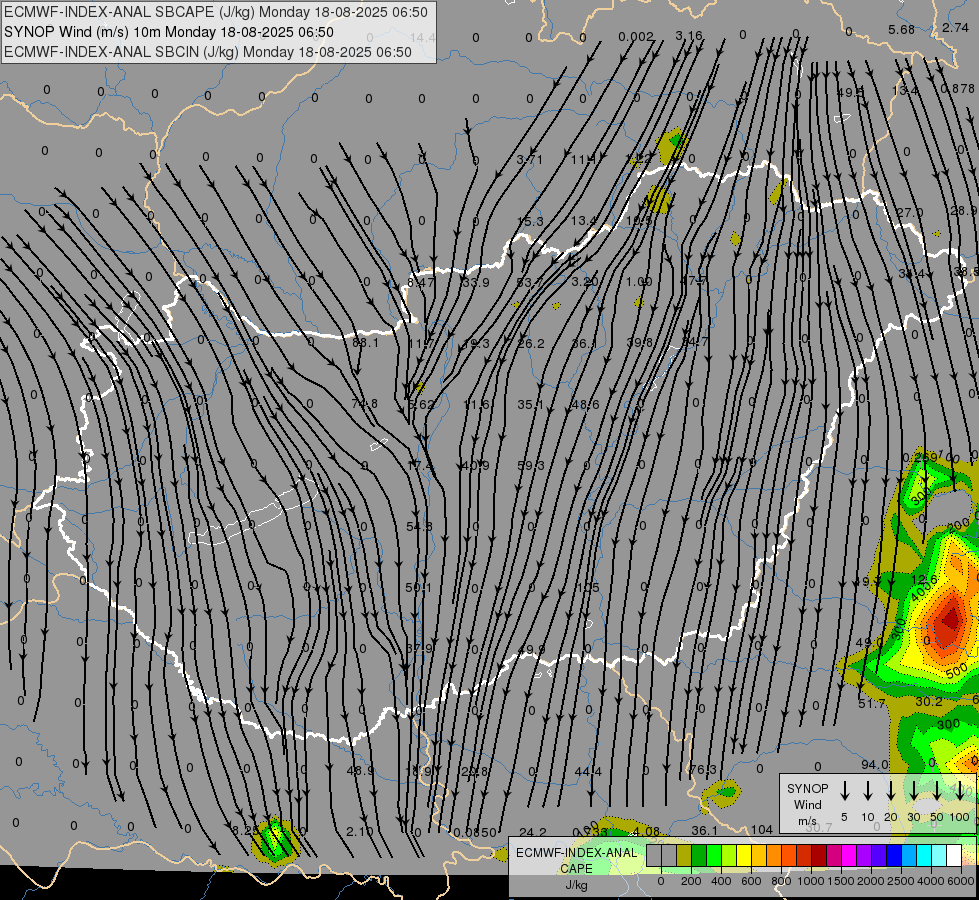
Task: Select the olive swatch in the CAPE legend
Action: (684, 855)
